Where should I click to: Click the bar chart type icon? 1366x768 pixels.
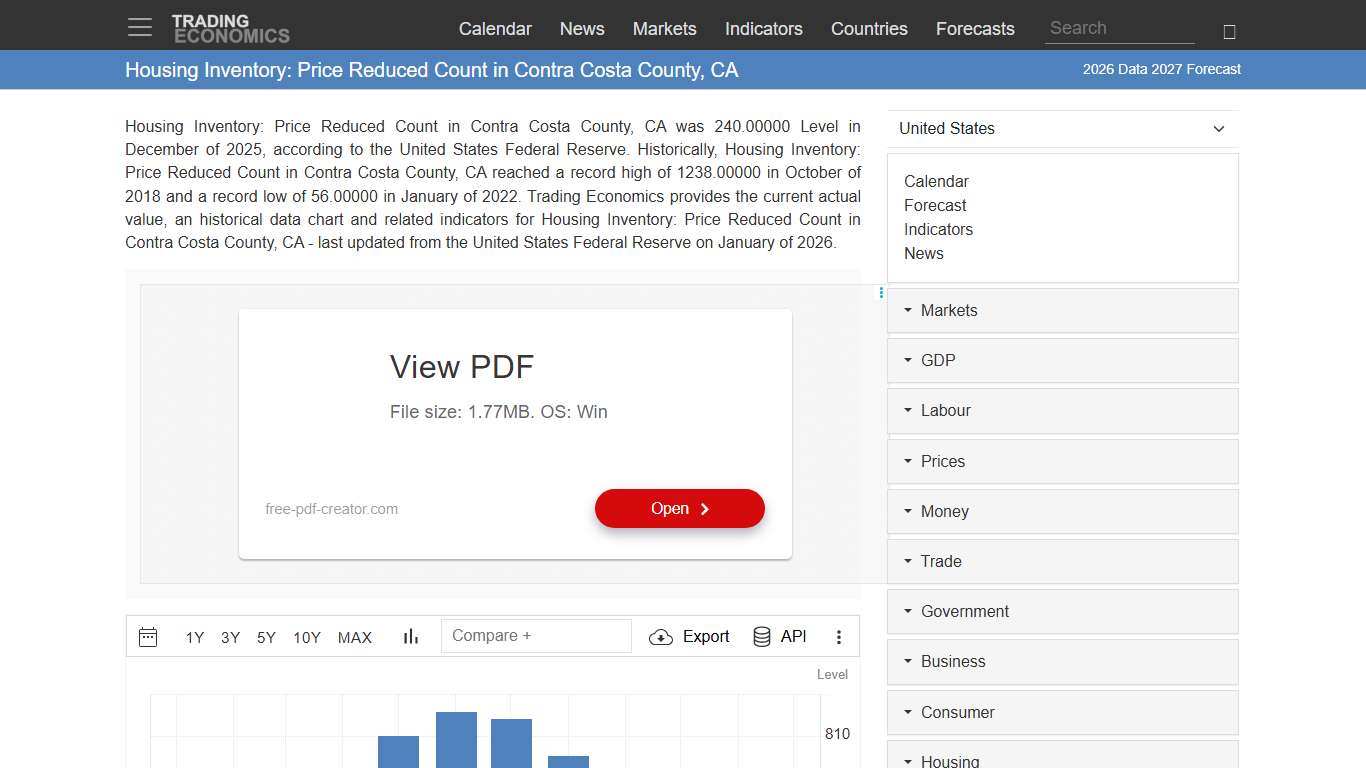(410, 636)
